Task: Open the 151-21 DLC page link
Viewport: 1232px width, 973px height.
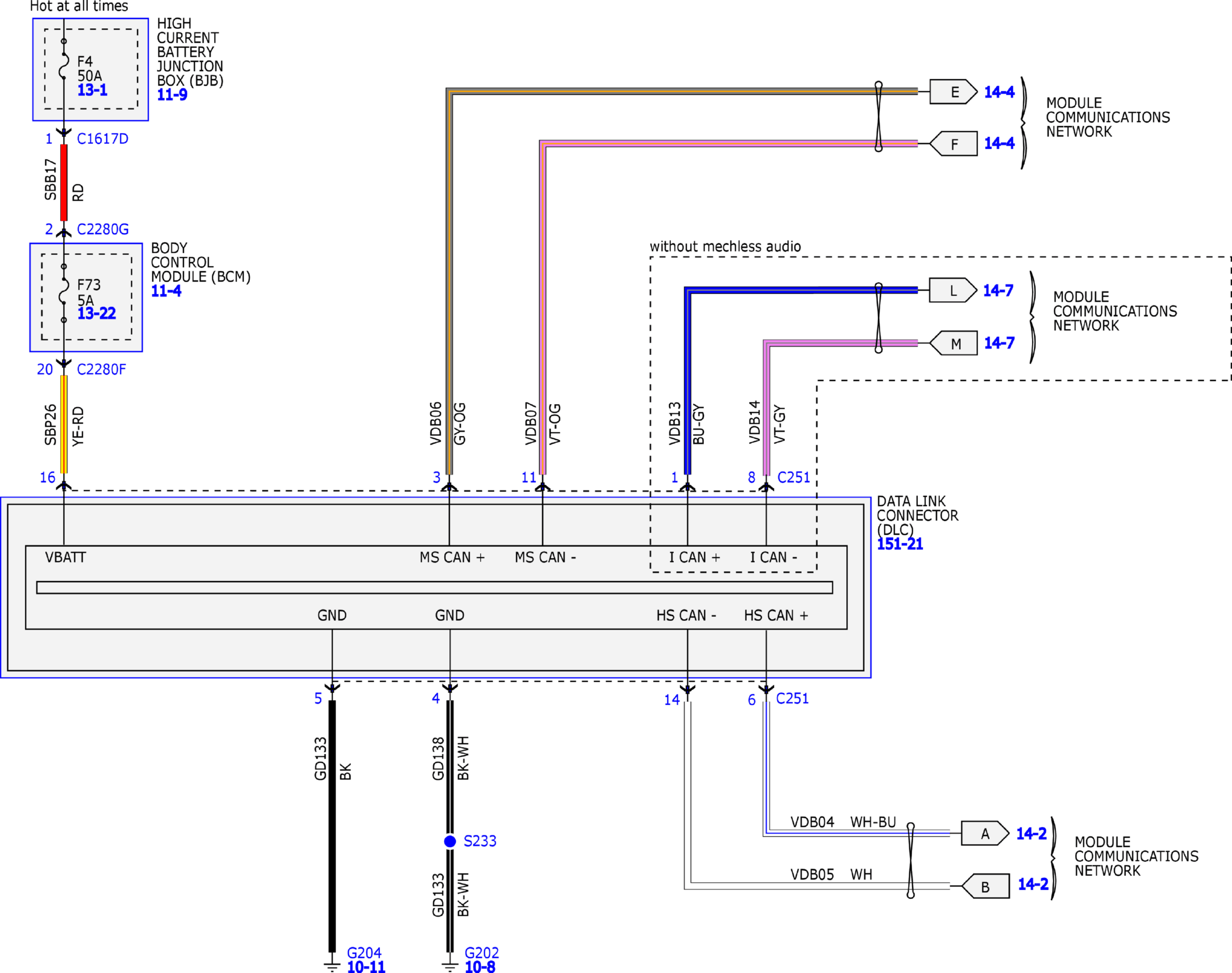Action: pos(899,544)
